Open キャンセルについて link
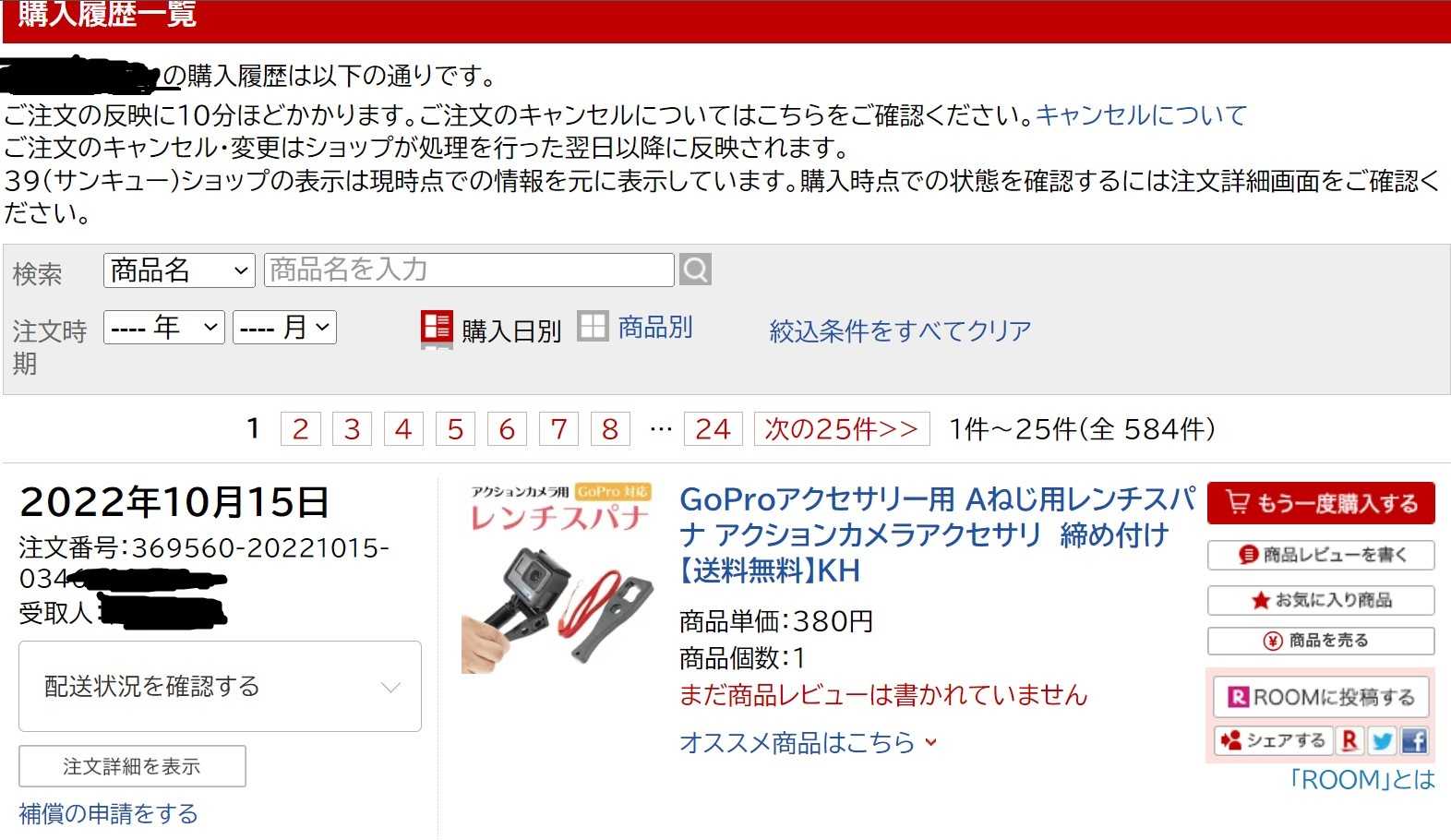Viewport: 1451px width, 840px height. tap(1141, 115)
